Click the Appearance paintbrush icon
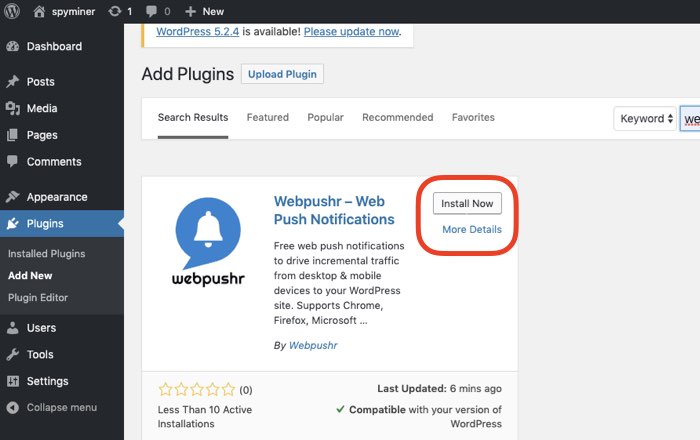Image resolution: width=700 pixels, height=440 pixels. pos(13,197)
